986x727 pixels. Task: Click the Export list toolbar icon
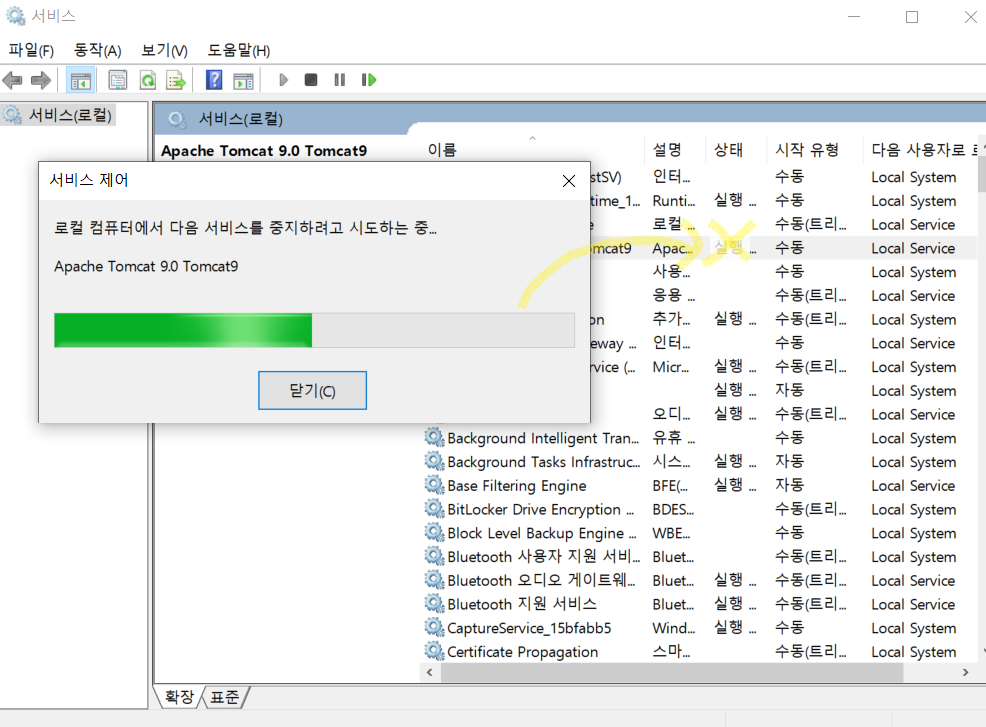pyautogui.click(x=175, y=80)
